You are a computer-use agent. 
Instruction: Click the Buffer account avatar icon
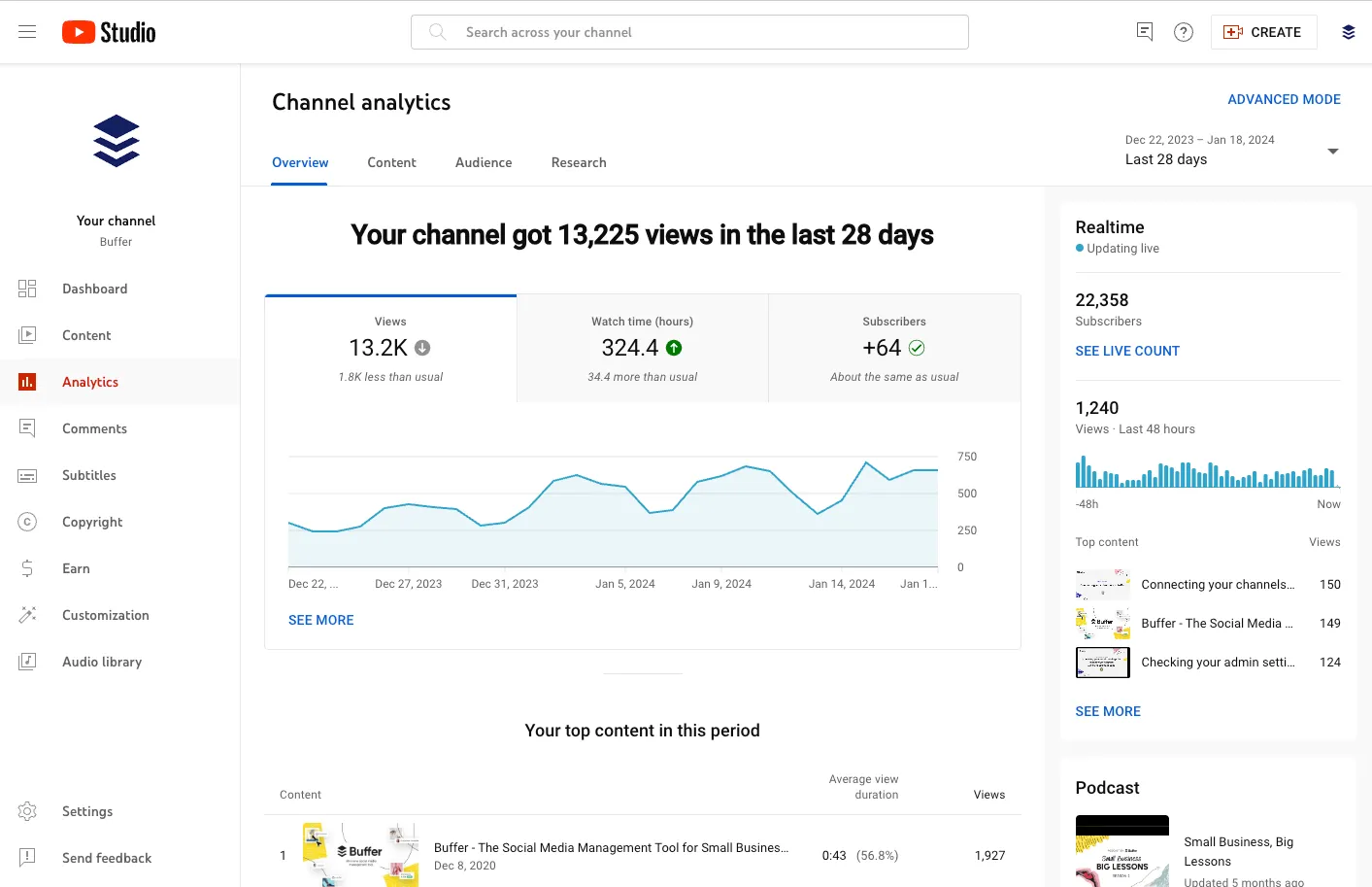coord(1349,32)
